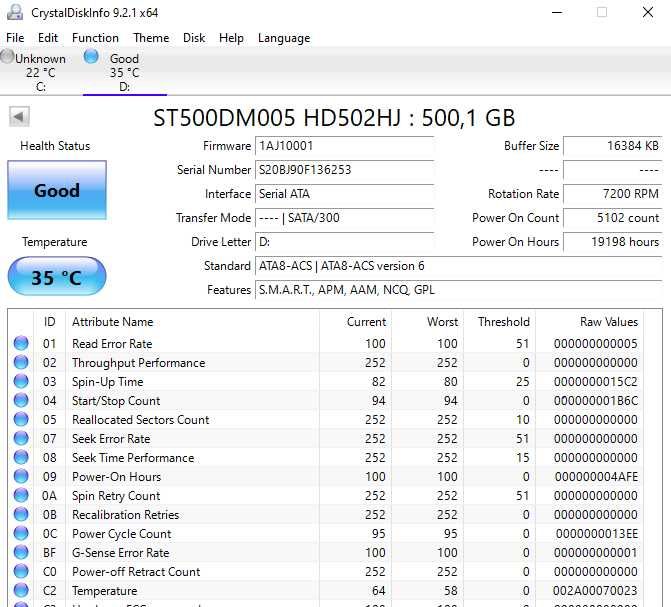Click raw value 0000000015C2
The height and width of the screenshot is (607, 671).
595,381
